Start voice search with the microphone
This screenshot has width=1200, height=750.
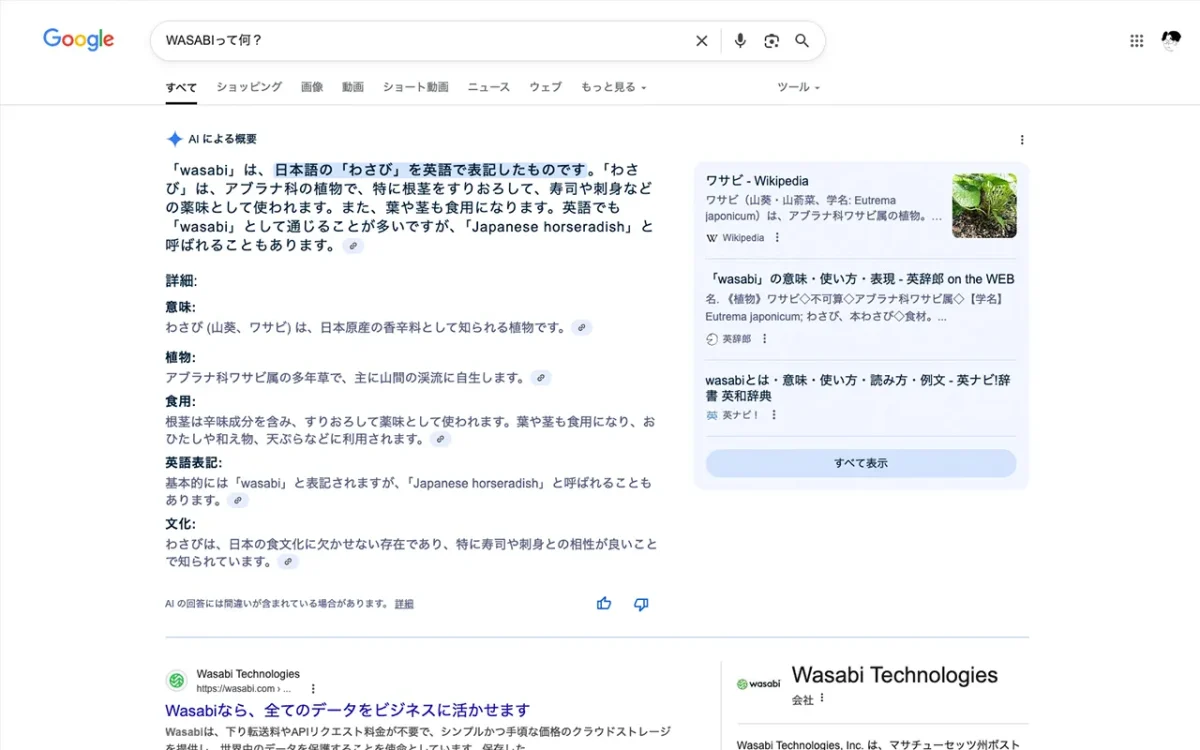(x=740, y=41)
